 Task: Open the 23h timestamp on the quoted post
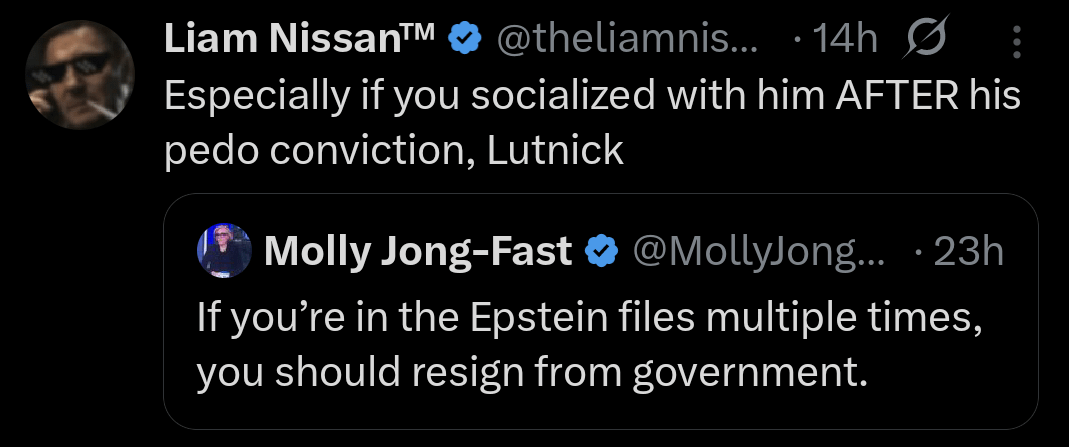point(968,252)
